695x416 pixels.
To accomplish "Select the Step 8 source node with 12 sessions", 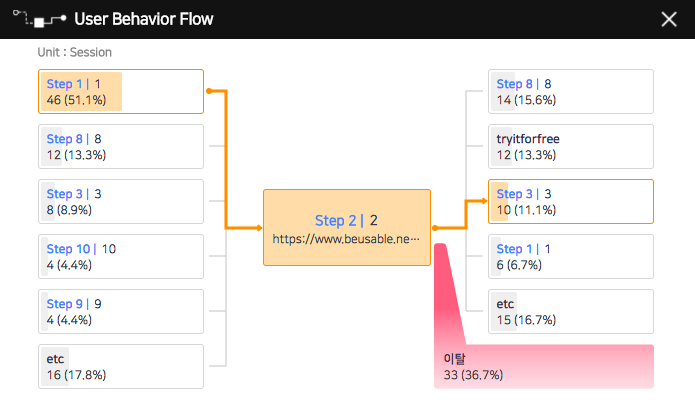I will [121, 146].
